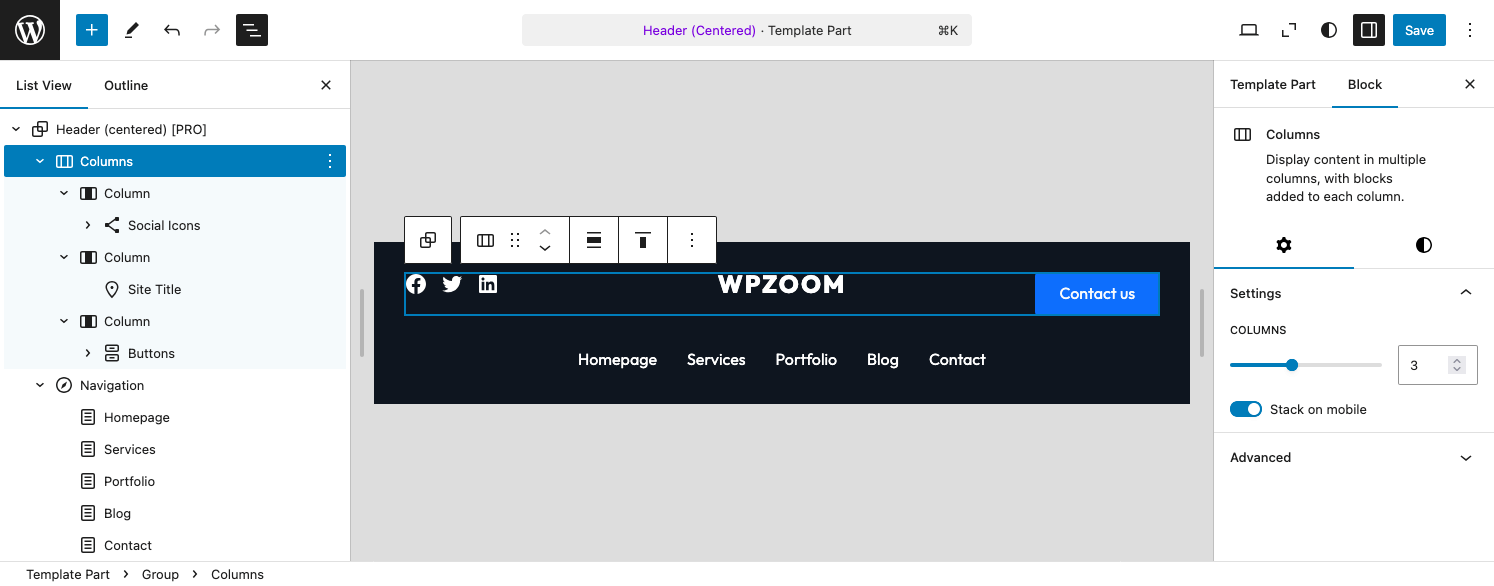Open the block inserter plus button
This screenshot has height=586, width=1494.
(91, 30)
